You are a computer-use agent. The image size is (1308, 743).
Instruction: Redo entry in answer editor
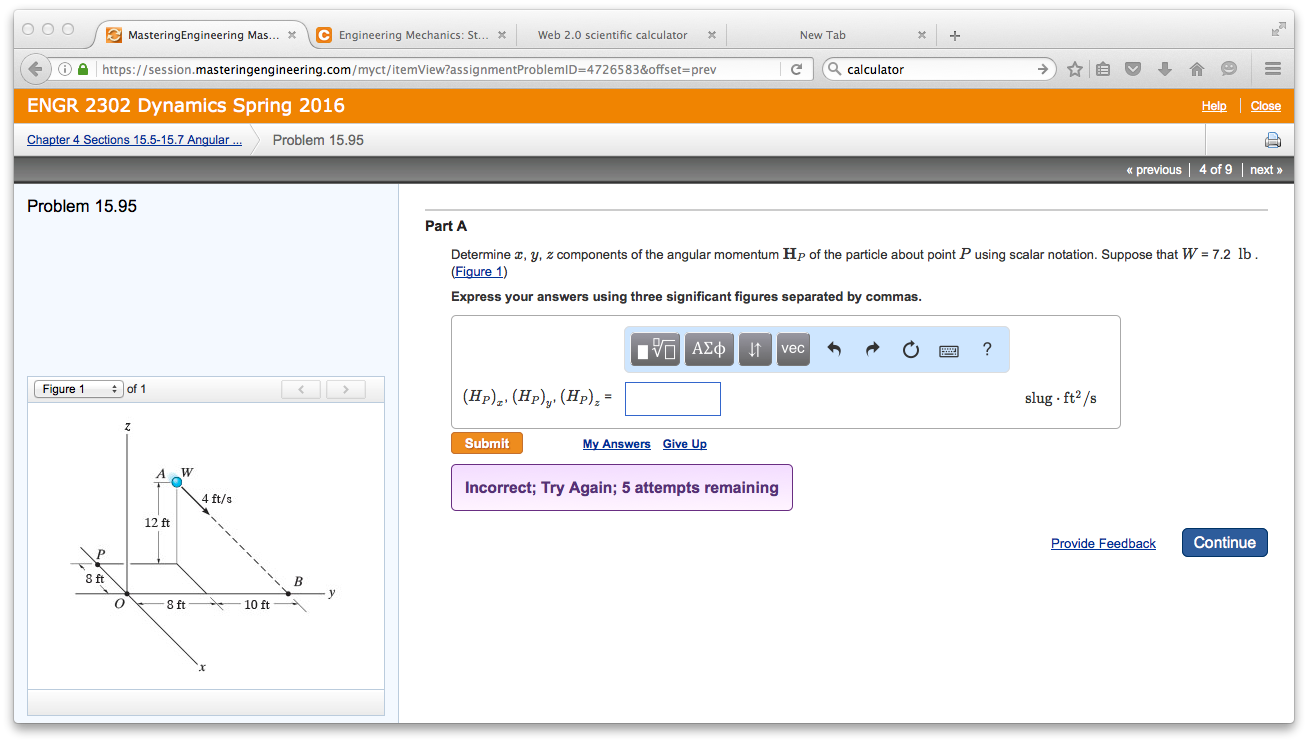[x=872, y=349]
